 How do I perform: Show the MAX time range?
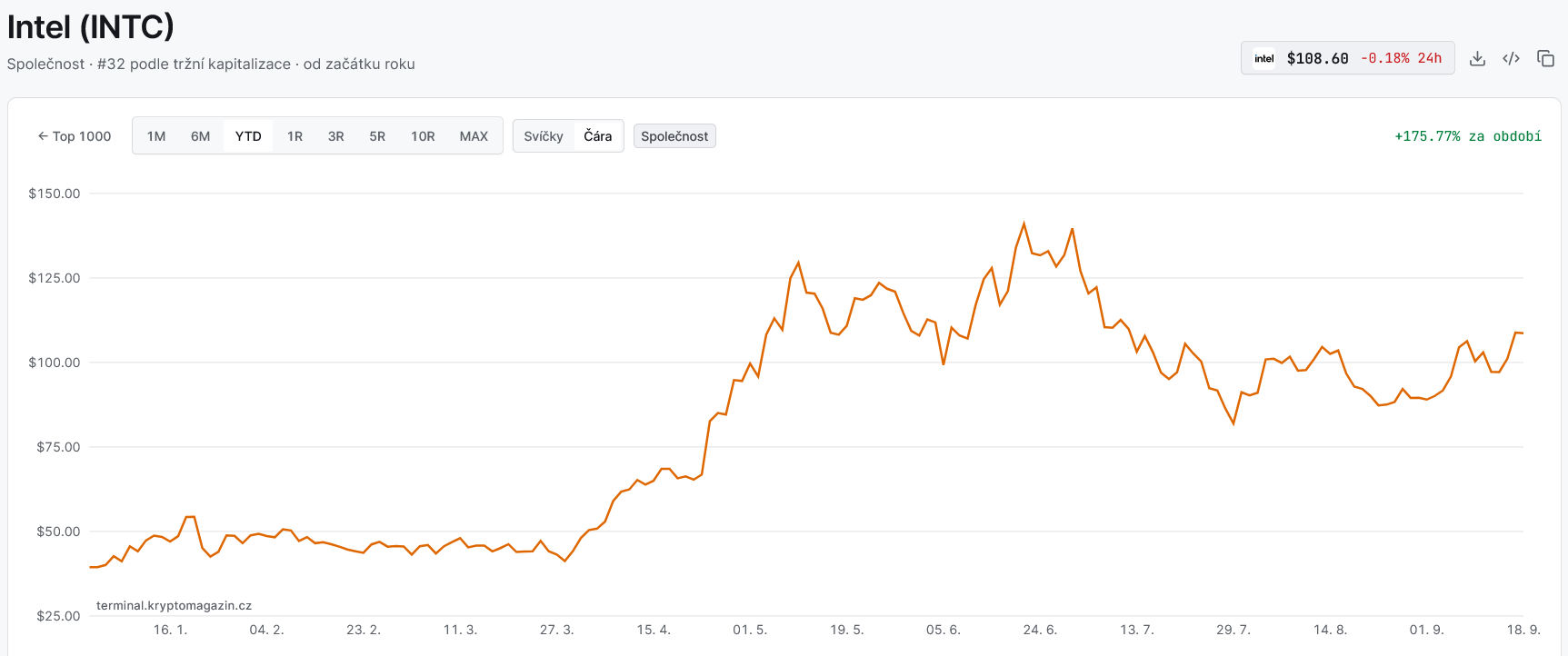pyautogui.click(x=474, y=136)
